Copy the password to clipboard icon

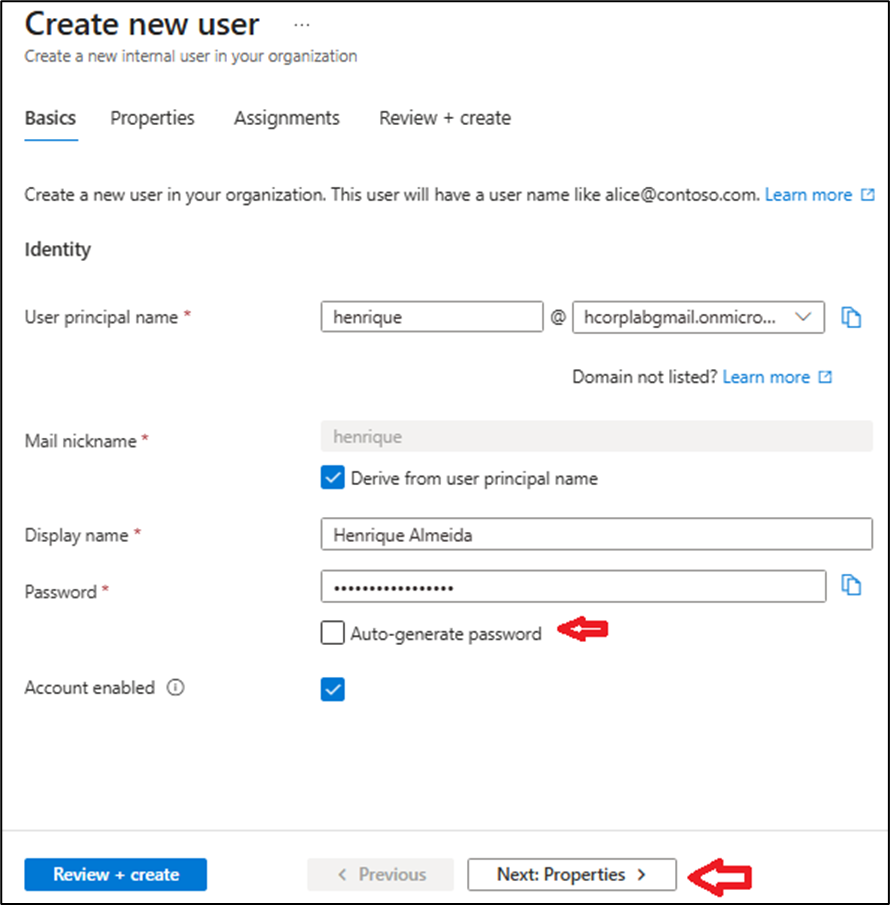click(x=851, y=586)
